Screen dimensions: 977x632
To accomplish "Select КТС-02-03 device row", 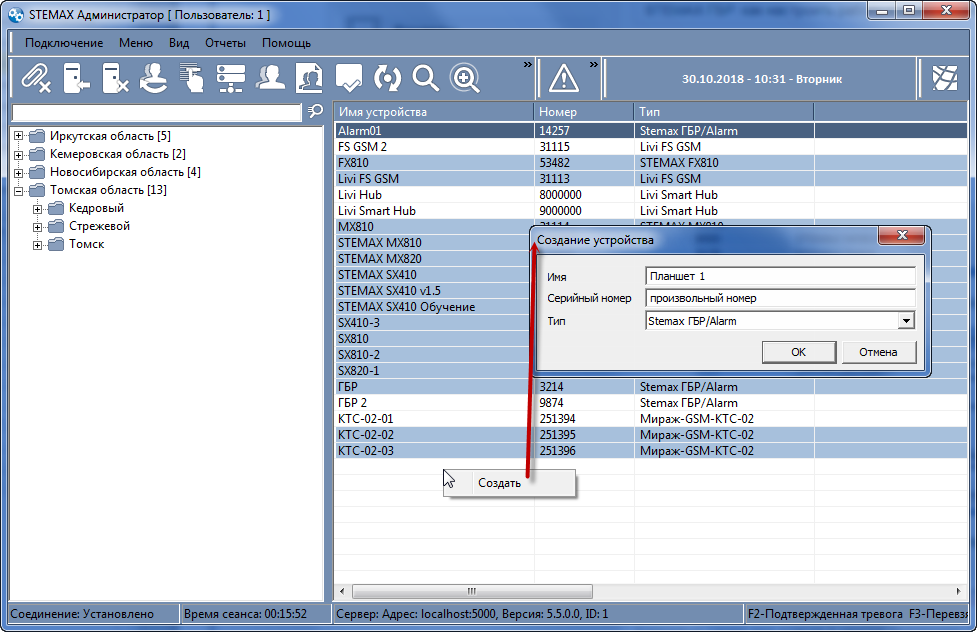I will click(651, 451).
